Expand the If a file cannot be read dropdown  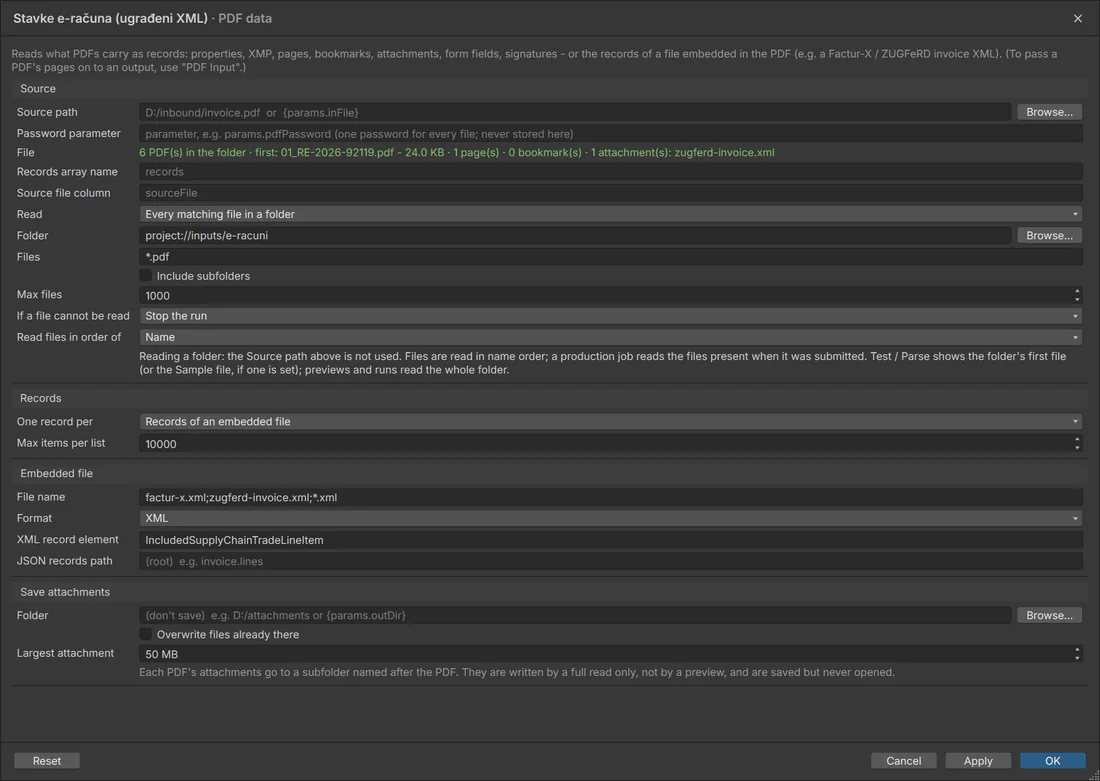(x=610, y=316)
